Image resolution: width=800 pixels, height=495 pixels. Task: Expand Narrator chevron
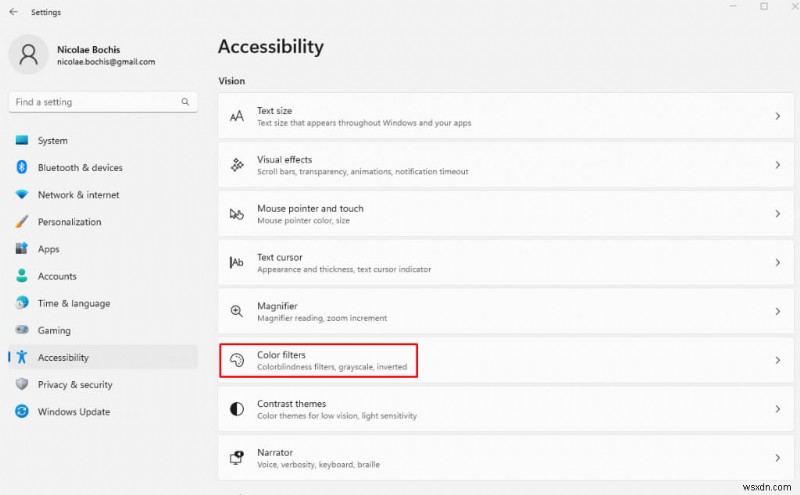pyautogui.click(x=778, y=458)
